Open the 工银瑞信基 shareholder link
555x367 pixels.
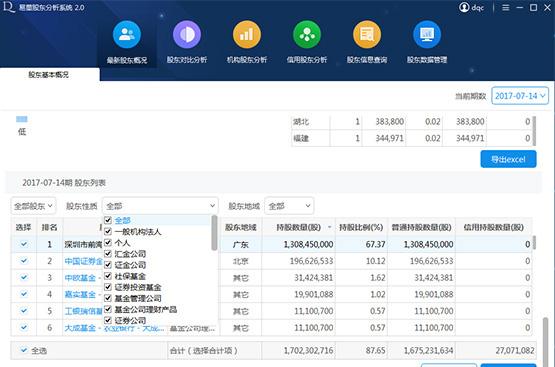83,311
